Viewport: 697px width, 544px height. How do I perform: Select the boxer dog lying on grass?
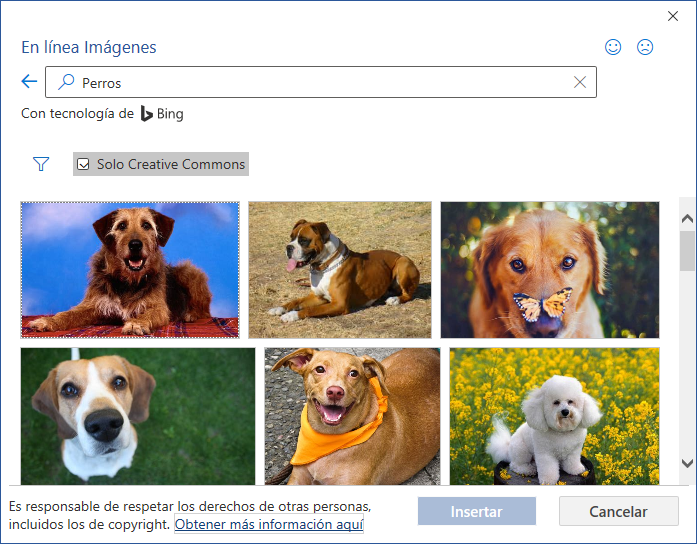(340, 269)
